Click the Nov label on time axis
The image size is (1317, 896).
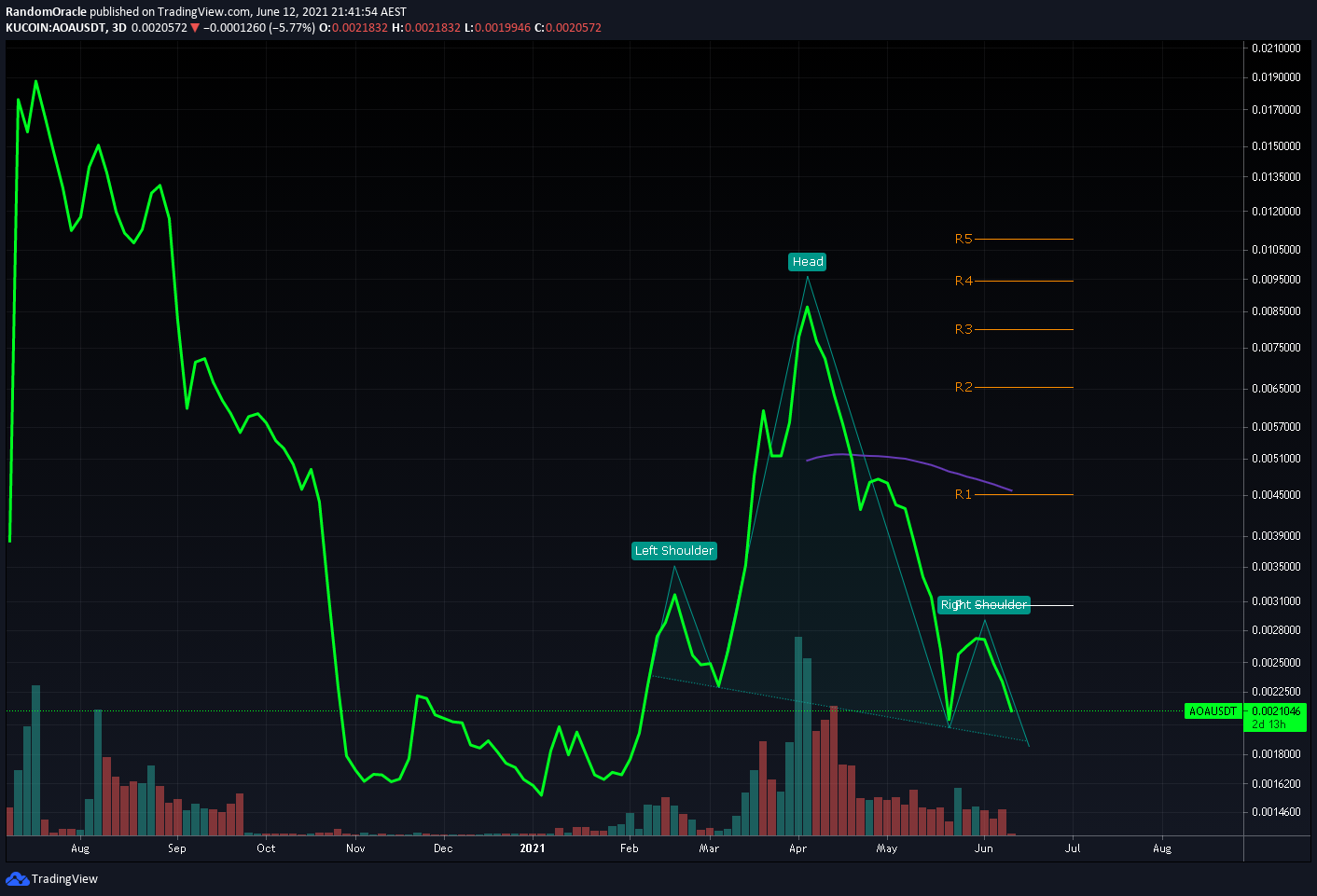(x=355, y=848)
